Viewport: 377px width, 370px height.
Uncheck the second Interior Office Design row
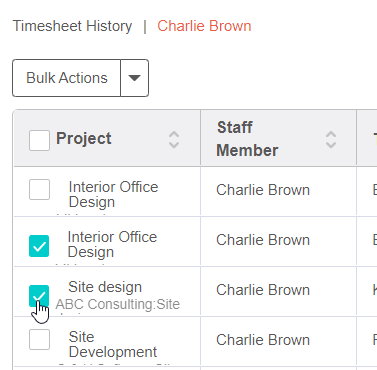(39, 246)
